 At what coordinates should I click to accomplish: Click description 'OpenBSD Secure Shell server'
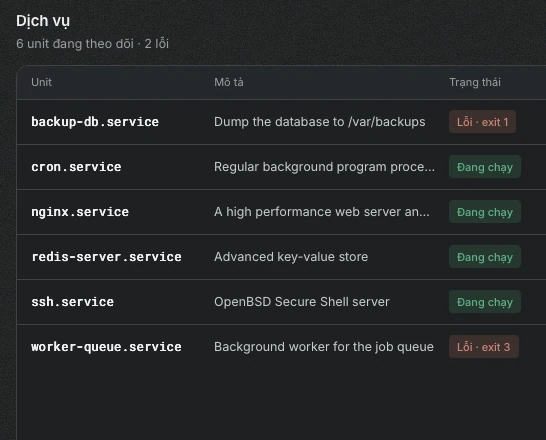tap(302, 302)
